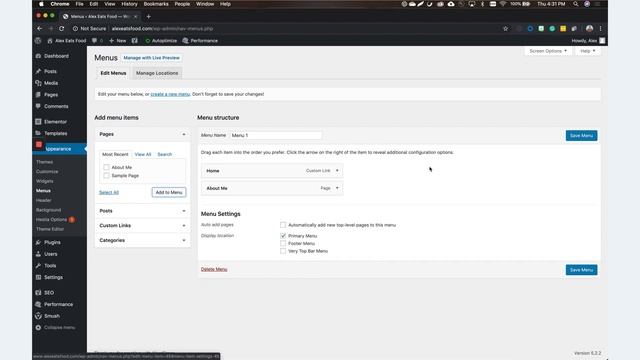Open Pages in the sidebar
Viewport: 640px width, 360px height.
click(51, 94)
